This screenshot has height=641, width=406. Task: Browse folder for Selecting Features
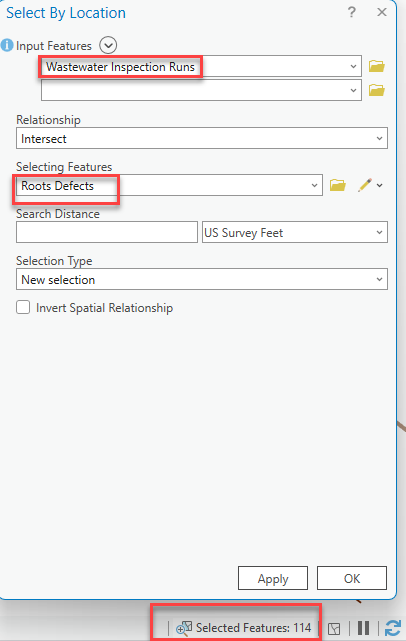[338, 185]
